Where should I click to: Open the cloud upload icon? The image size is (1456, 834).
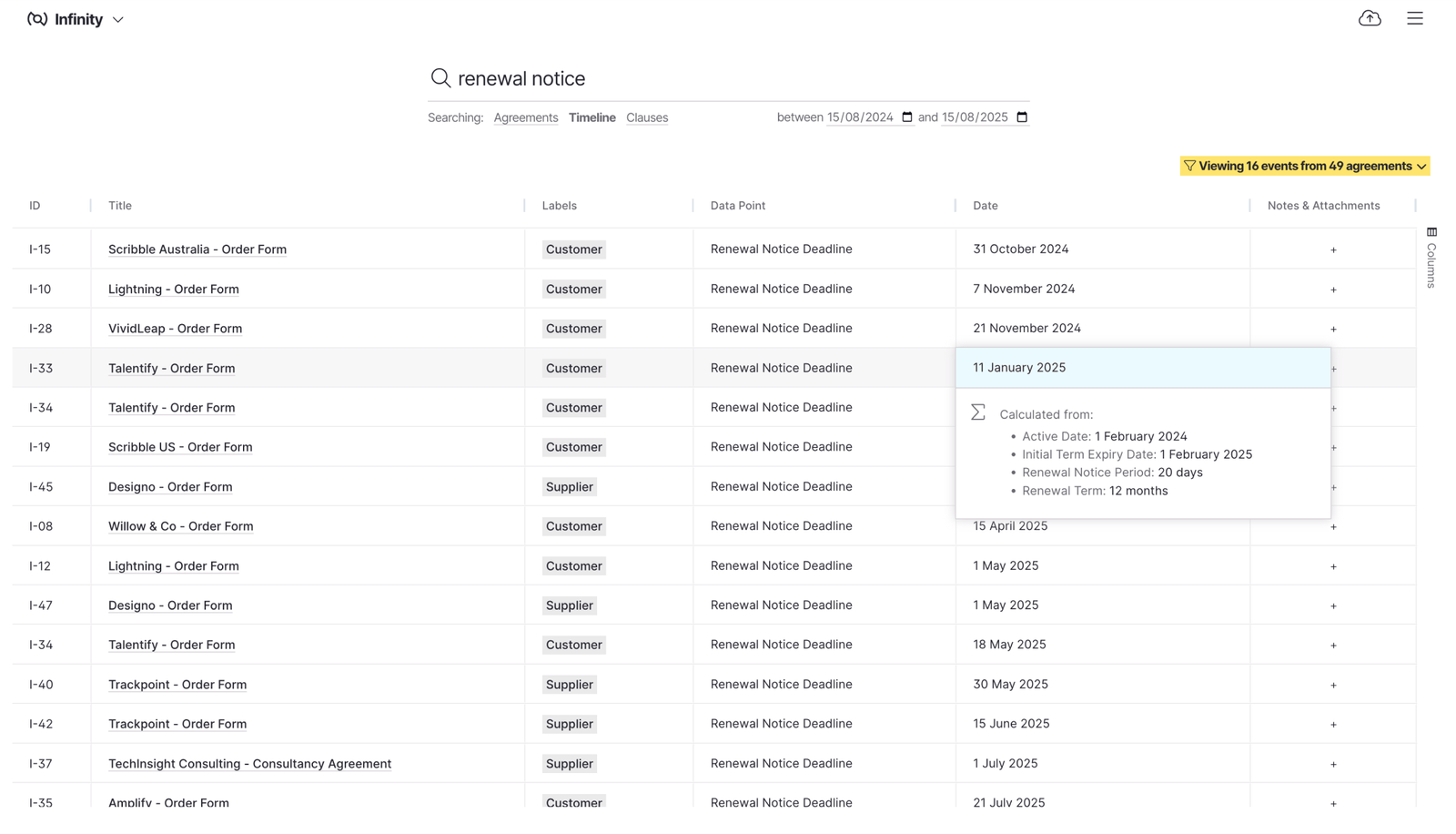1370,18
